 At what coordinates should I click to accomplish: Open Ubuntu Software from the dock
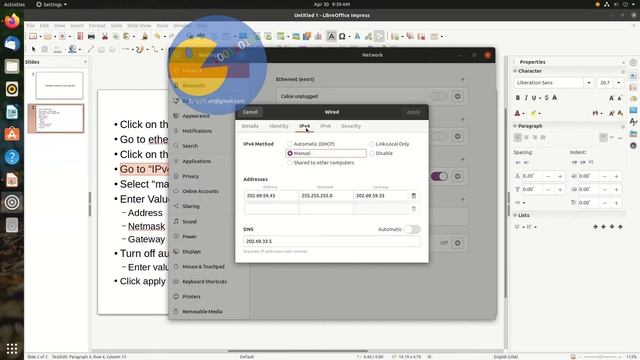12,134
